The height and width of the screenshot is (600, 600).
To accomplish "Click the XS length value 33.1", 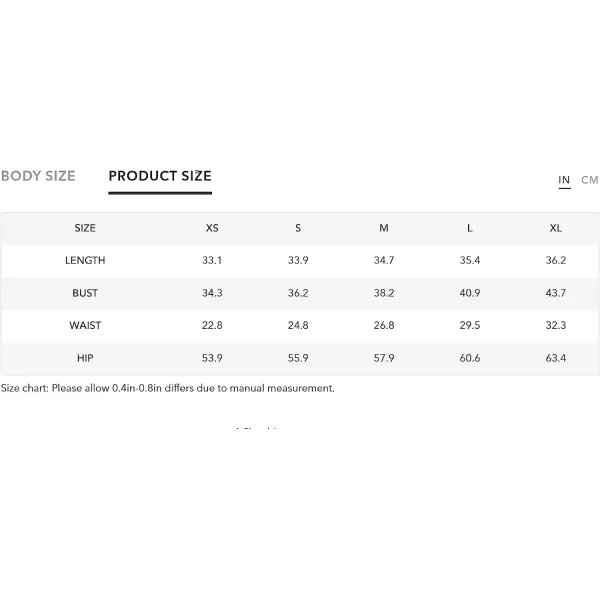I will tap(212, 260).
